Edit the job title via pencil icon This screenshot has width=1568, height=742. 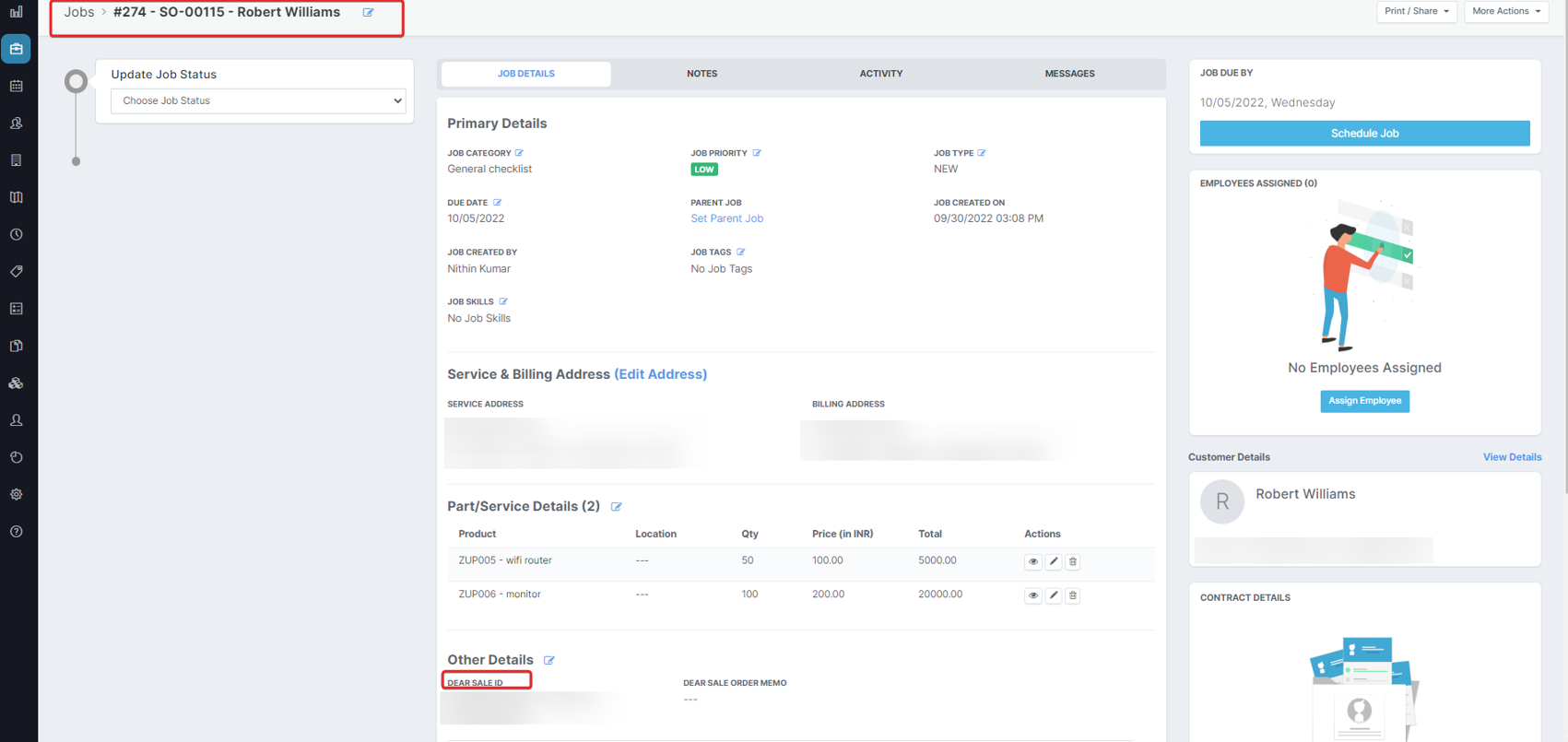[369, 13]
